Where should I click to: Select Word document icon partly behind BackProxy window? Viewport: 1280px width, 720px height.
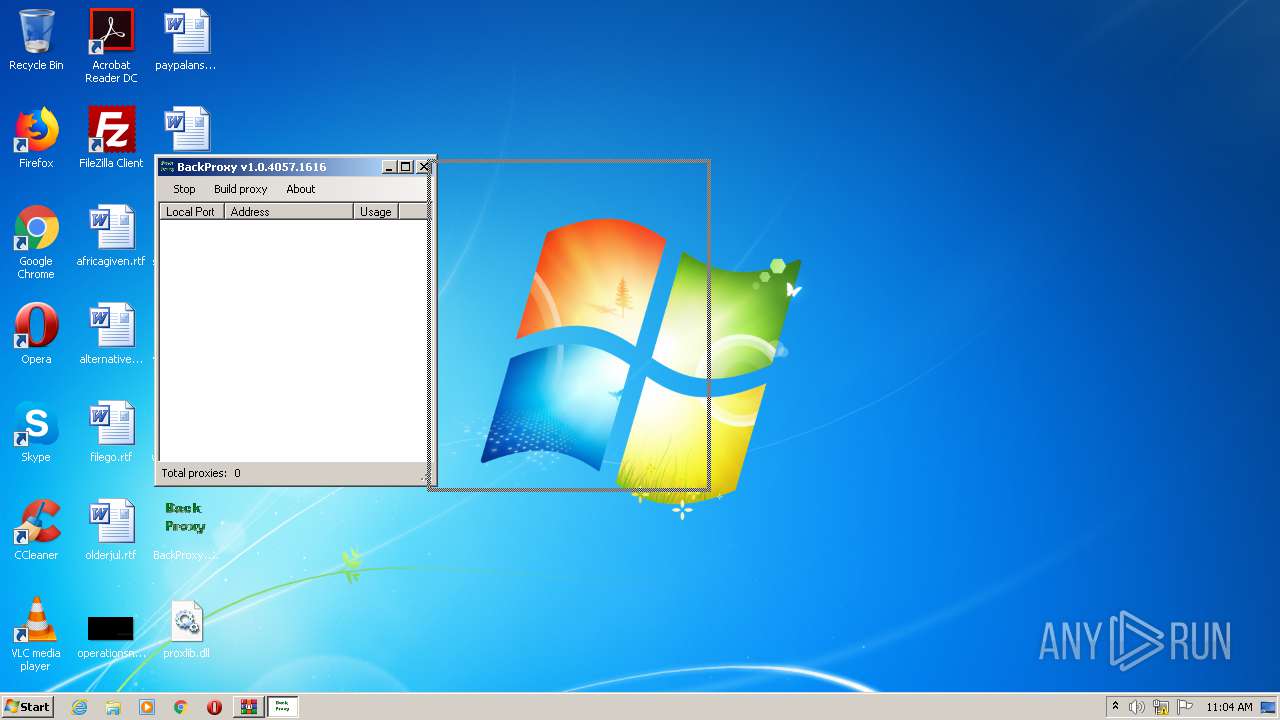pyautogui.click(x=186, y=130)
